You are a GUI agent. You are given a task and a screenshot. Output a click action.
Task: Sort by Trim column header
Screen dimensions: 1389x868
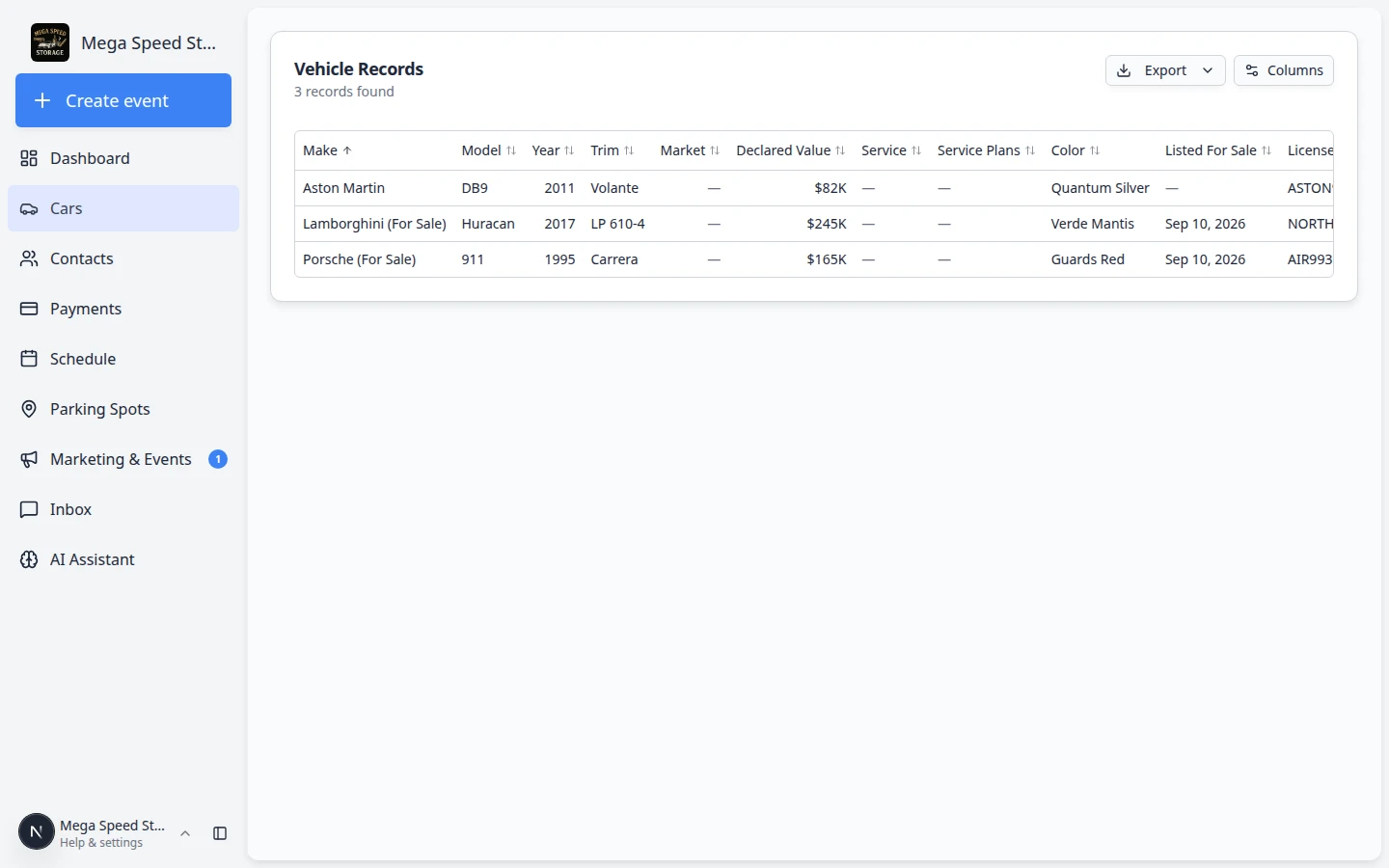613,150
